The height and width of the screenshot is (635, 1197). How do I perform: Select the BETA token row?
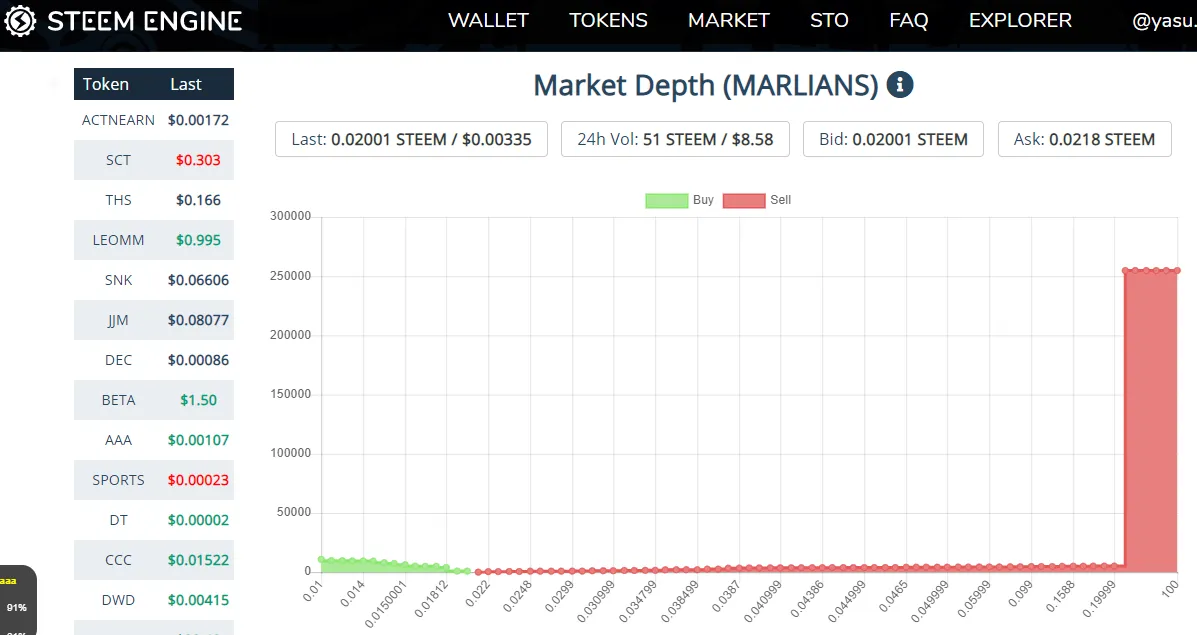[x=153, y=400]
